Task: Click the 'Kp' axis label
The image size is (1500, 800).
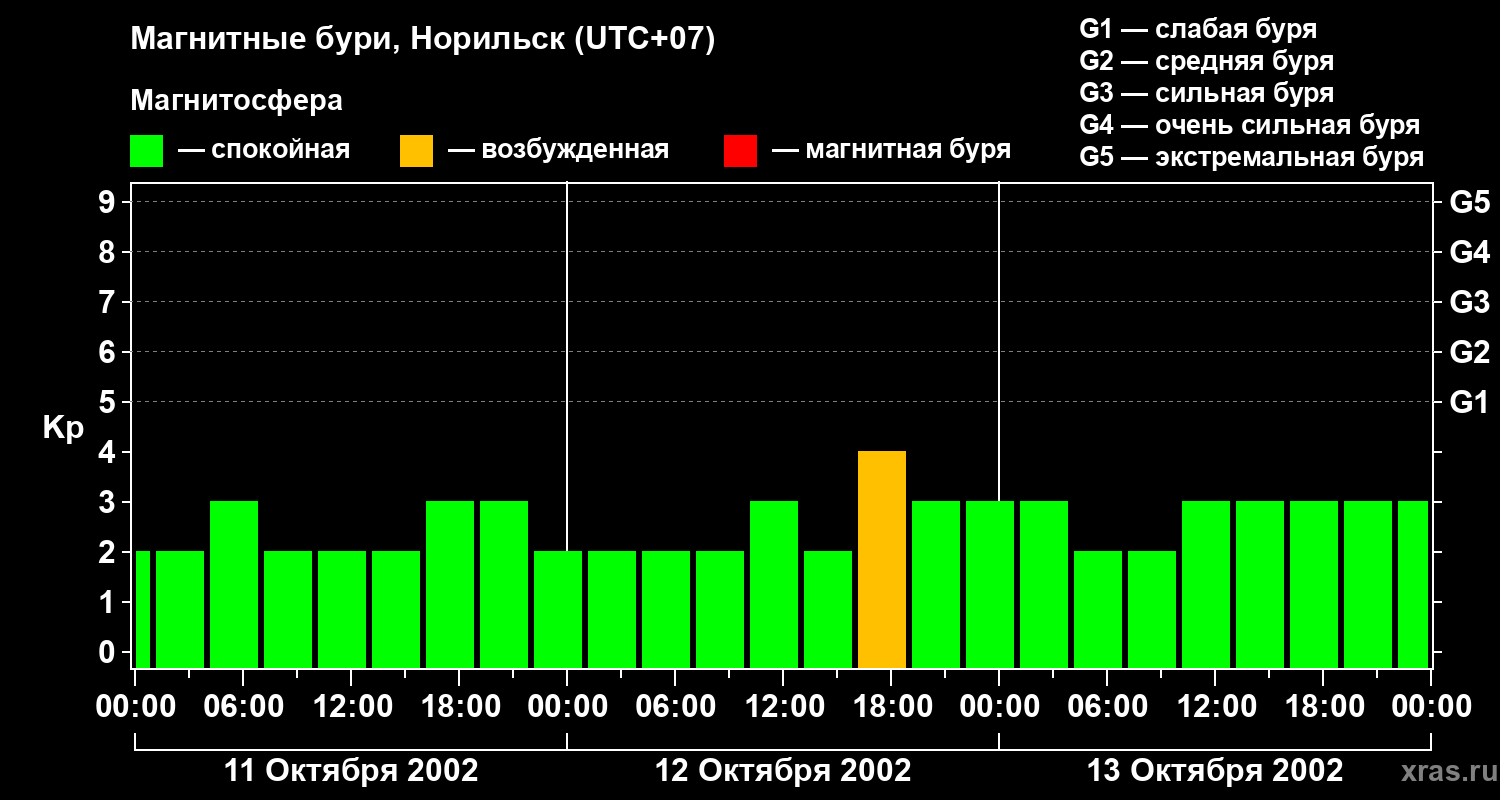Action: click(63, 428)
